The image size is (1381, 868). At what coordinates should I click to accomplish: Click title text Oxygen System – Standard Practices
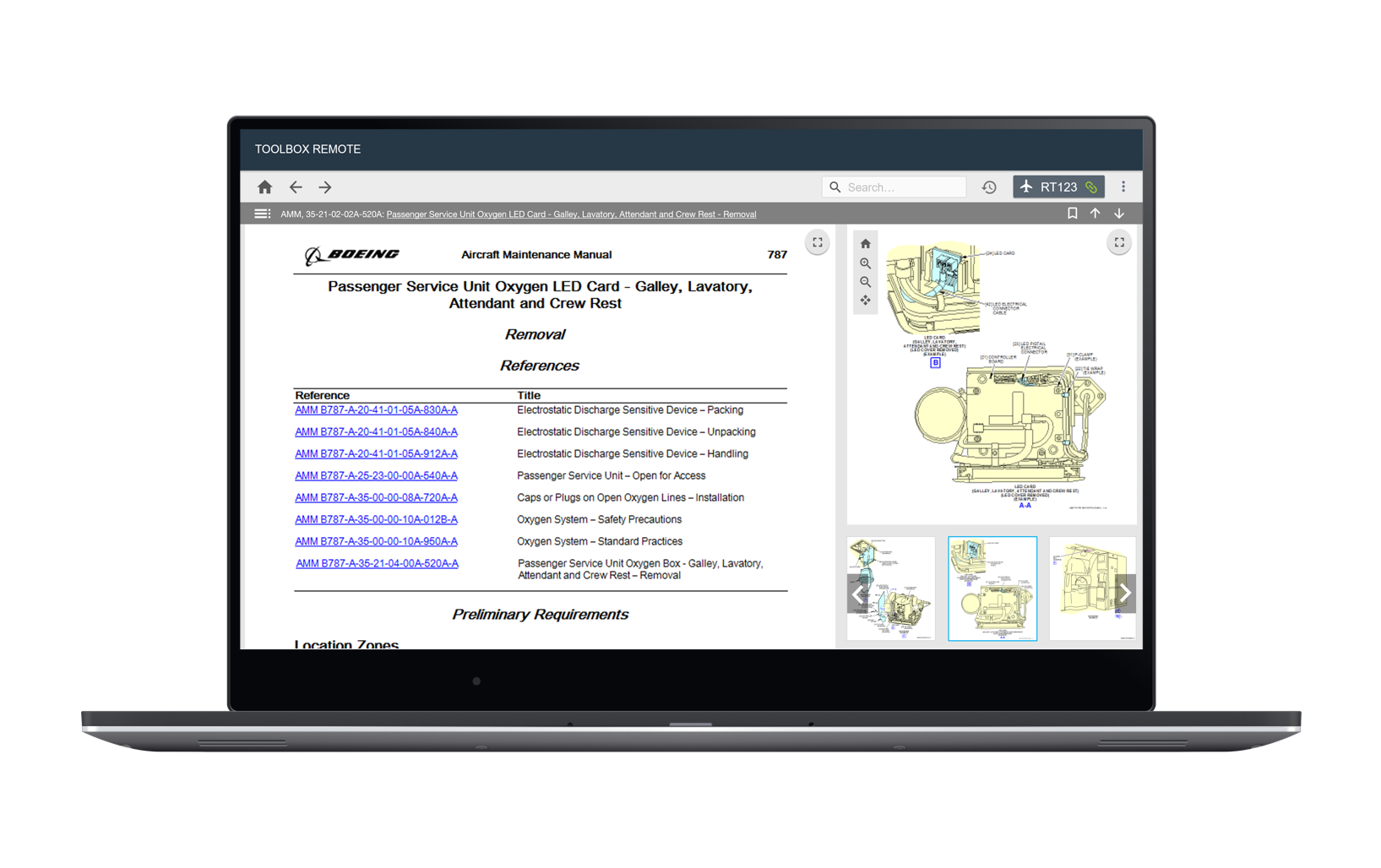[x=600, y=542]
